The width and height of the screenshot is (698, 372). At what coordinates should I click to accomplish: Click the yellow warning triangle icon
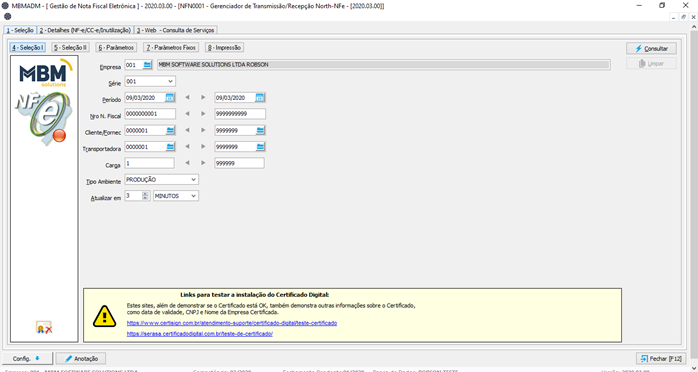[x=105, y=316]
